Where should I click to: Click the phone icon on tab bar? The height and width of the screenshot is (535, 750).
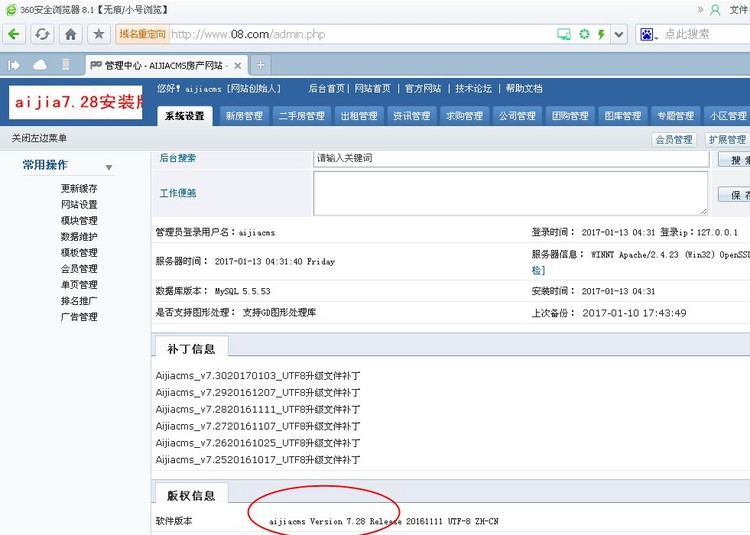(x=66, y=65)
